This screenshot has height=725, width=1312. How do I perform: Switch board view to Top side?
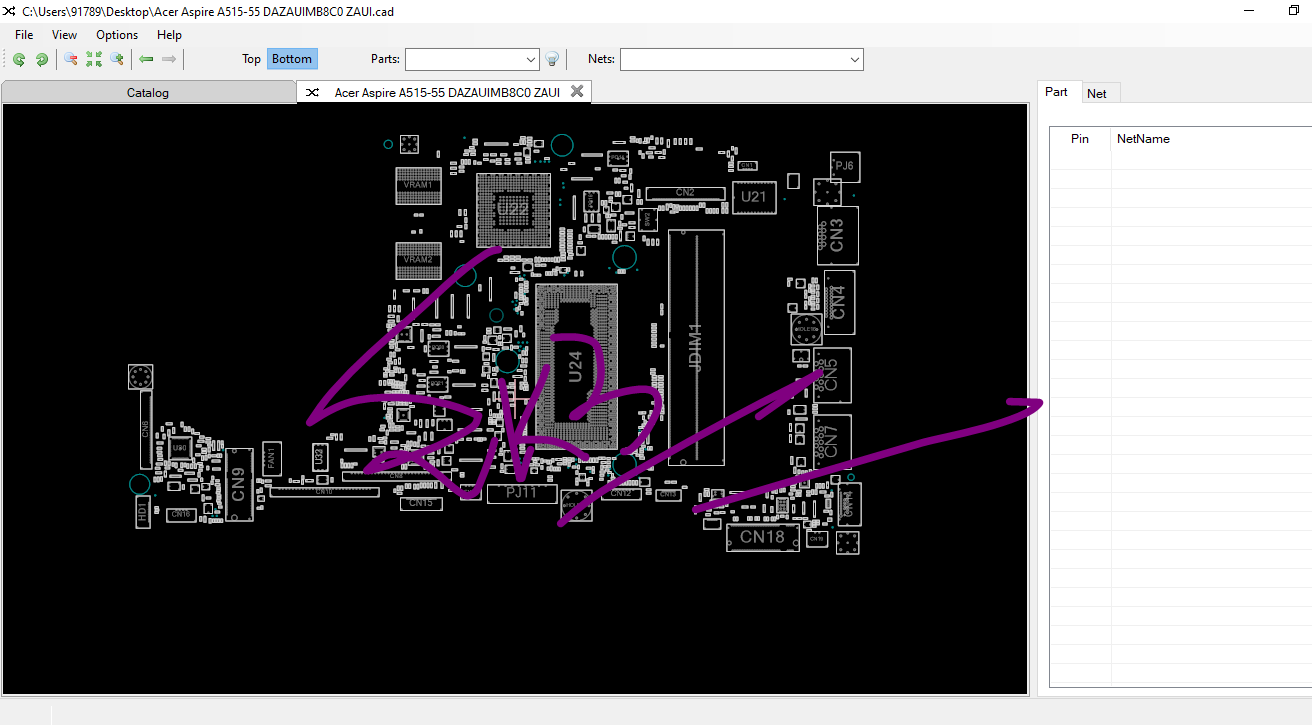[251, 59]
